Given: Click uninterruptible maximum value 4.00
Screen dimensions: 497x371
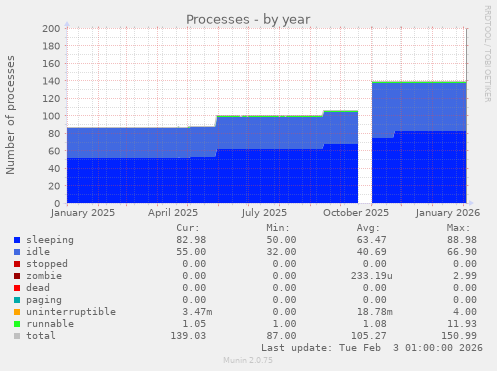Looking at the screenshot, I should pyautogui.click(x=465, y=312).
